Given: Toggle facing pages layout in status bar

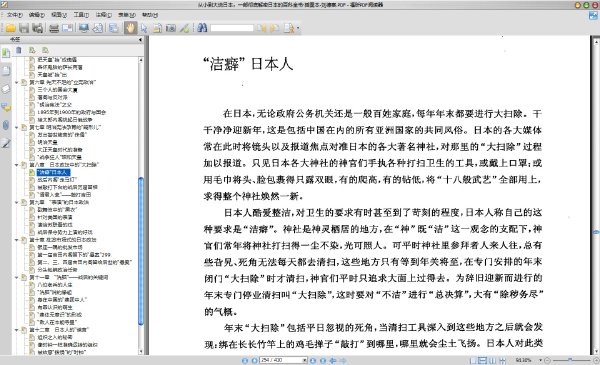Looking at the screenshot, I should click(x=492, y=360).
